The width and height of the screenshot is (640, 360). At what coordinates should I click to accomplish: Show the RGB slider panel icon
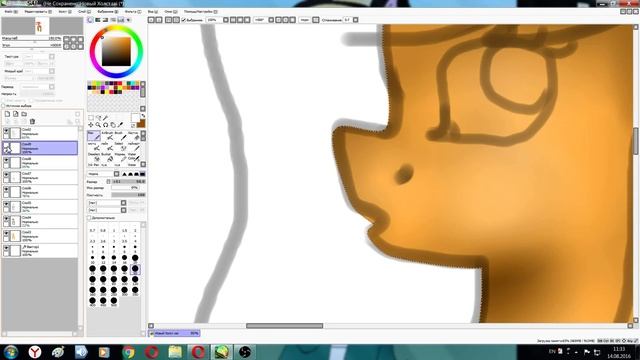[x=98, y=20]
